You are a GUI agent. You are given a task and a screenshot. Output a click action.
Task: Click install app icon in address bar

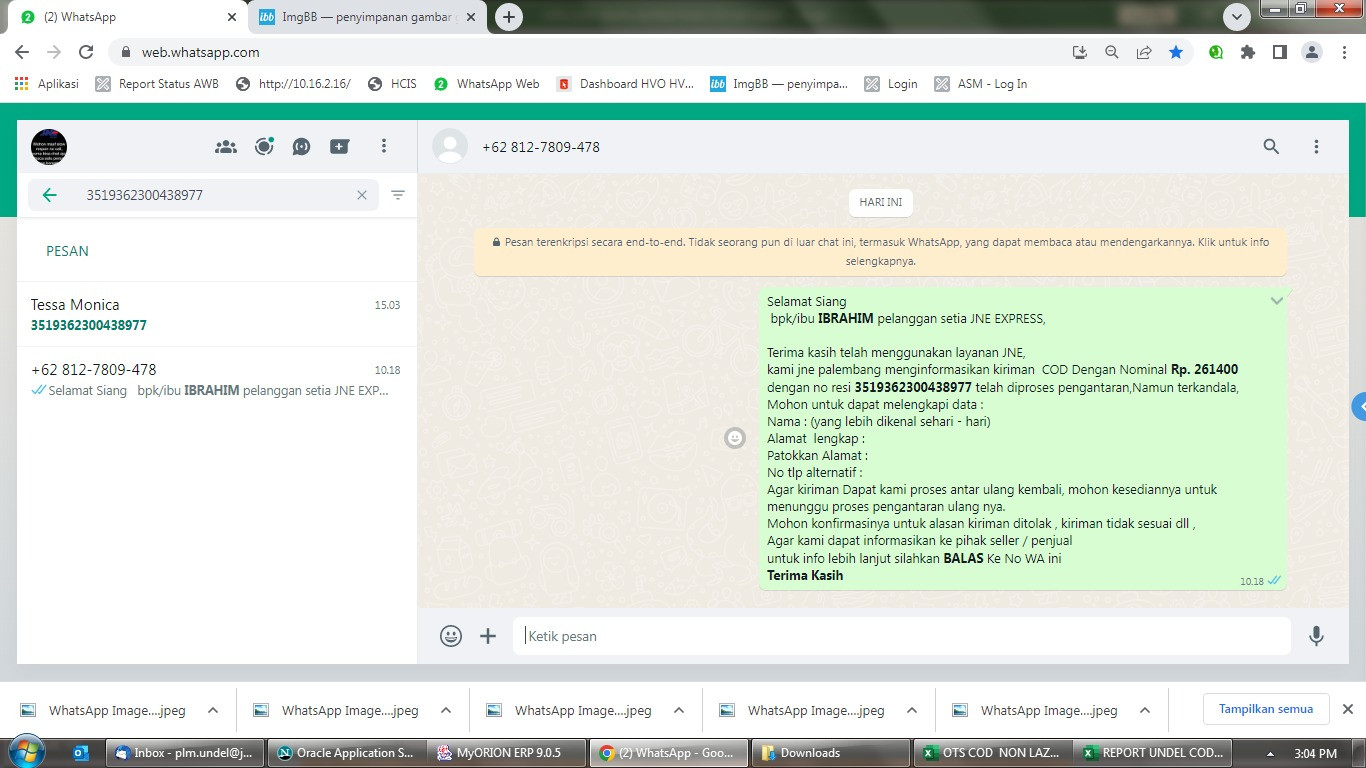click(x=1079, y=52)
